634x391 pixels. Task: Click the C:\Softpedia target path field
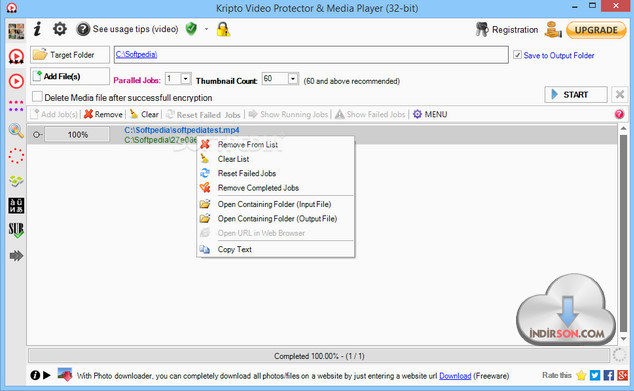(311, 55)
